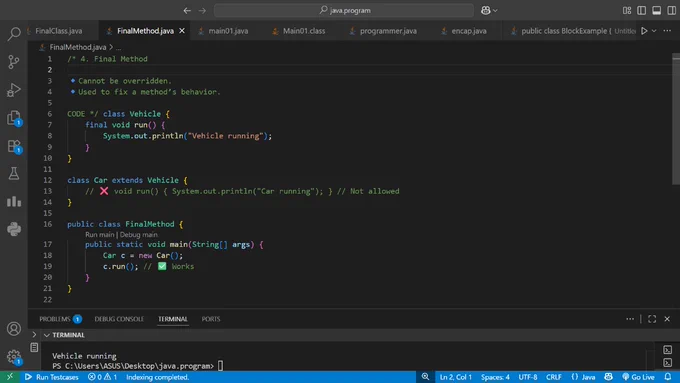Click the editor vertical scrollbar
Viewport: 680px width, 383px height.
point(676,119)
